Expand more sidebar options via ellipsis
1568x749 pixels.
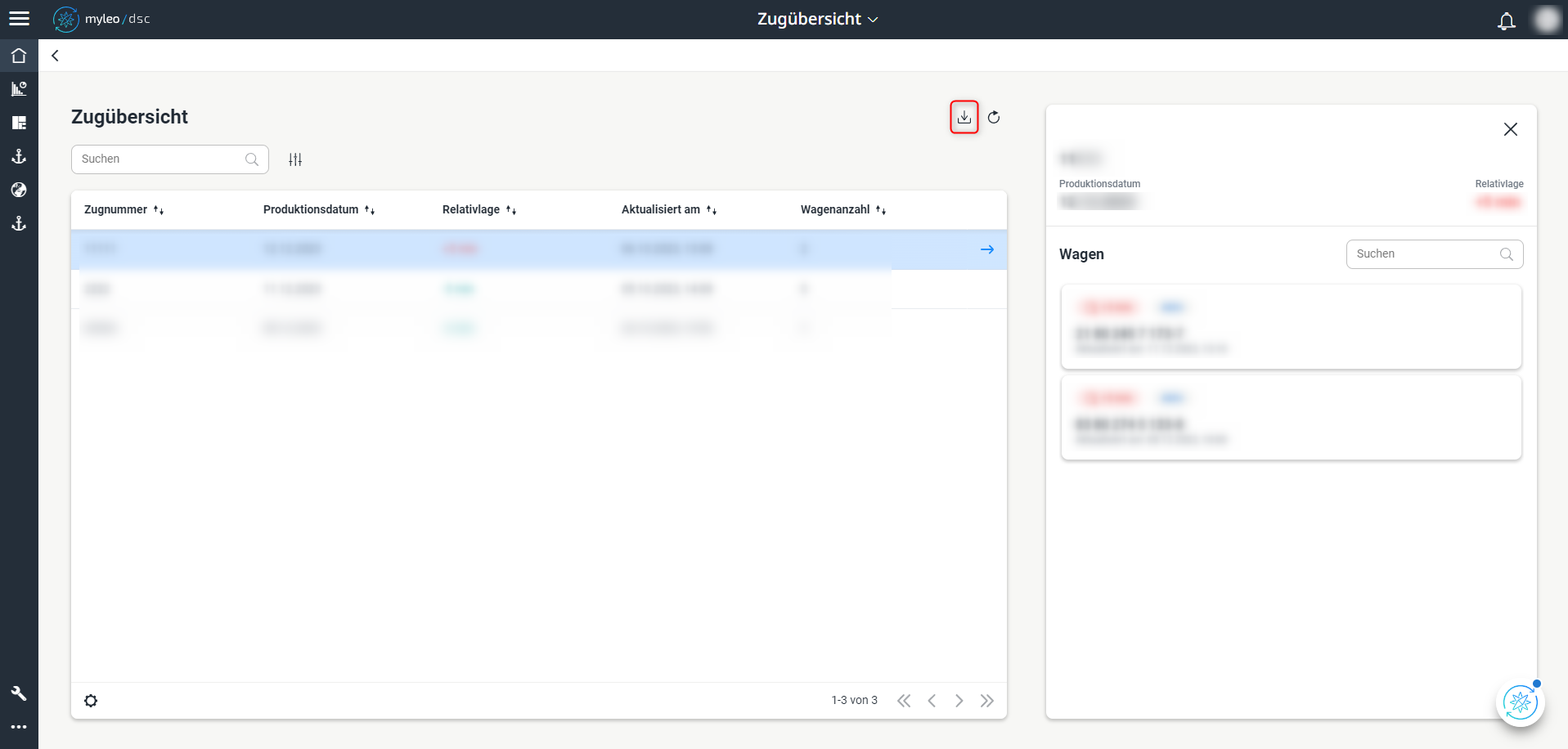(x=19, y=727)
